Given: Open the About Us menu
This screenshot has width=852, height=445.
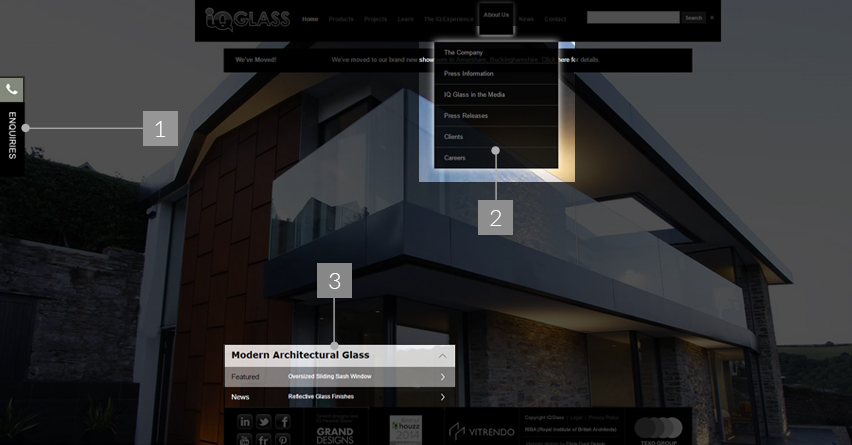Looking at the screenshot, I should pyautogui.click(x=496, y=16).
